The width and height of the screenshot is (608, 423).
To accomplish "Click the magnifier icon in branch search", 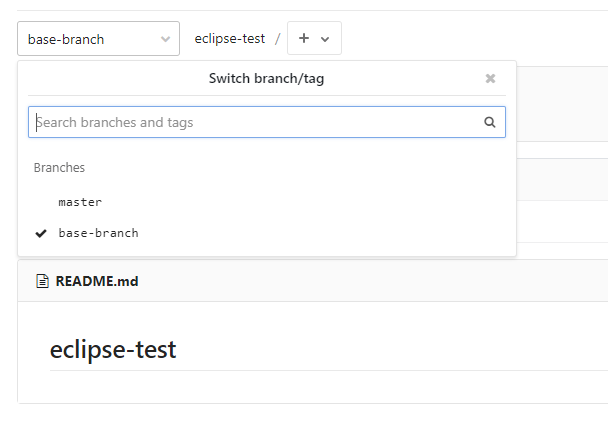I will point(490,123).
